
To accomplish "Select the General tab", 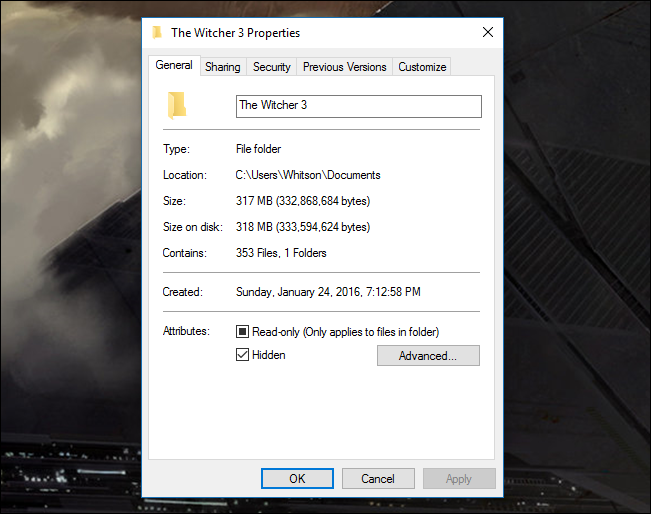I will click(174, 65).
